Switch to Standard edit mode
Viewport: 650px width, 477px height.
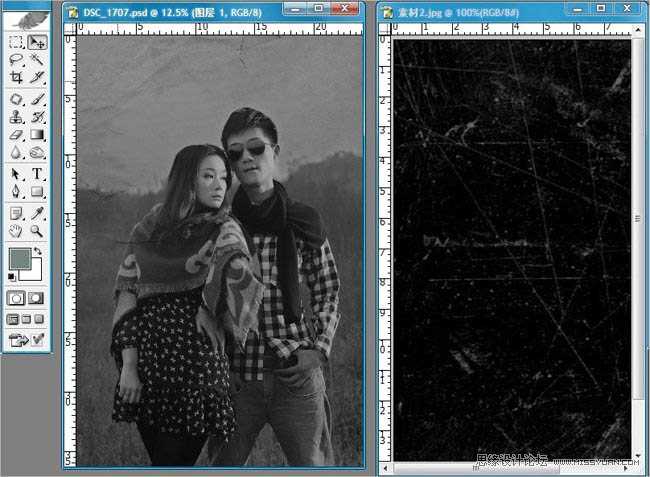click(x=17, y=298)
